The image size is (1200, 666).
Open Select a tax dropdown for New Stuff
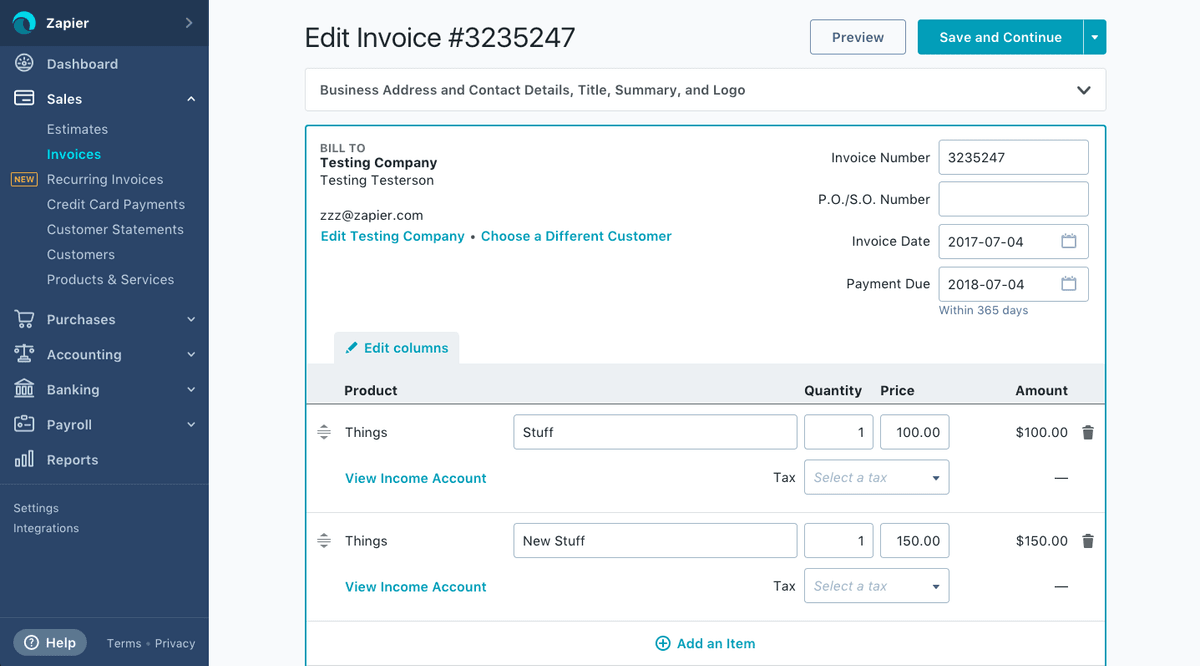pyautogui.click(x=876, y=586)
